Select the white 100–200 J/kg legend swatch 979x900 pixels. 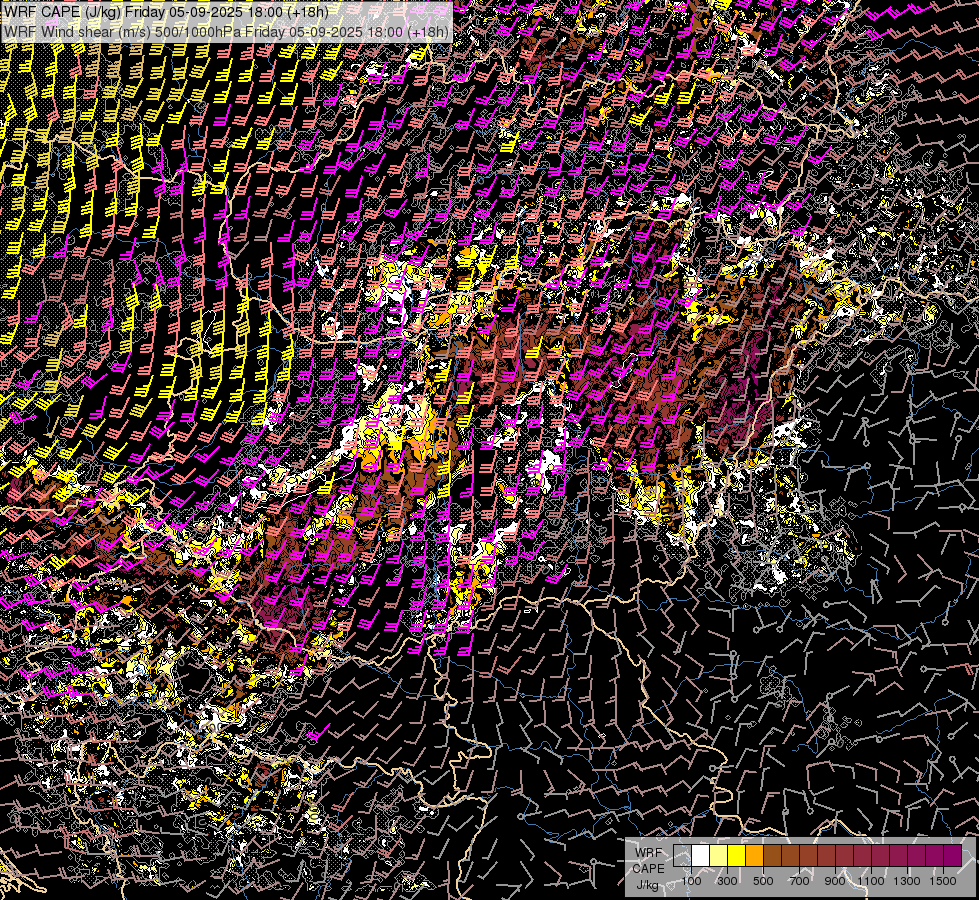[x=701, y=855]
